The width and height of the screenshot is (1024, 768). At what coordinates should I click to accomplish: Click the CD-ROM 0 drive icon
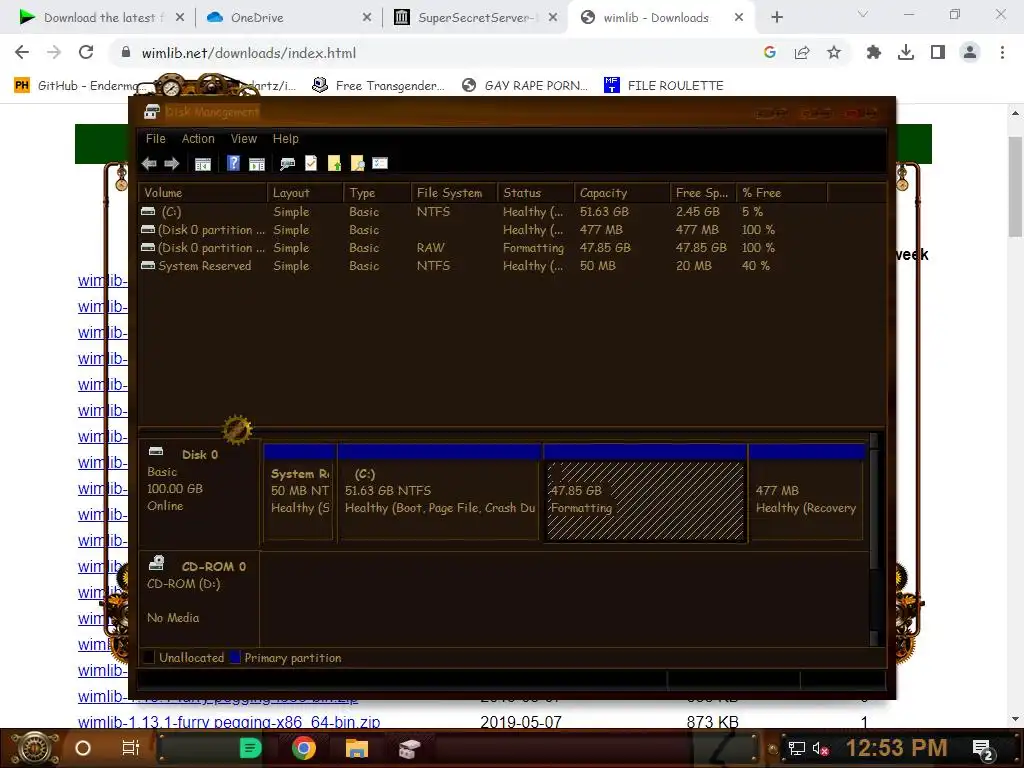click(x=157, y=563)
